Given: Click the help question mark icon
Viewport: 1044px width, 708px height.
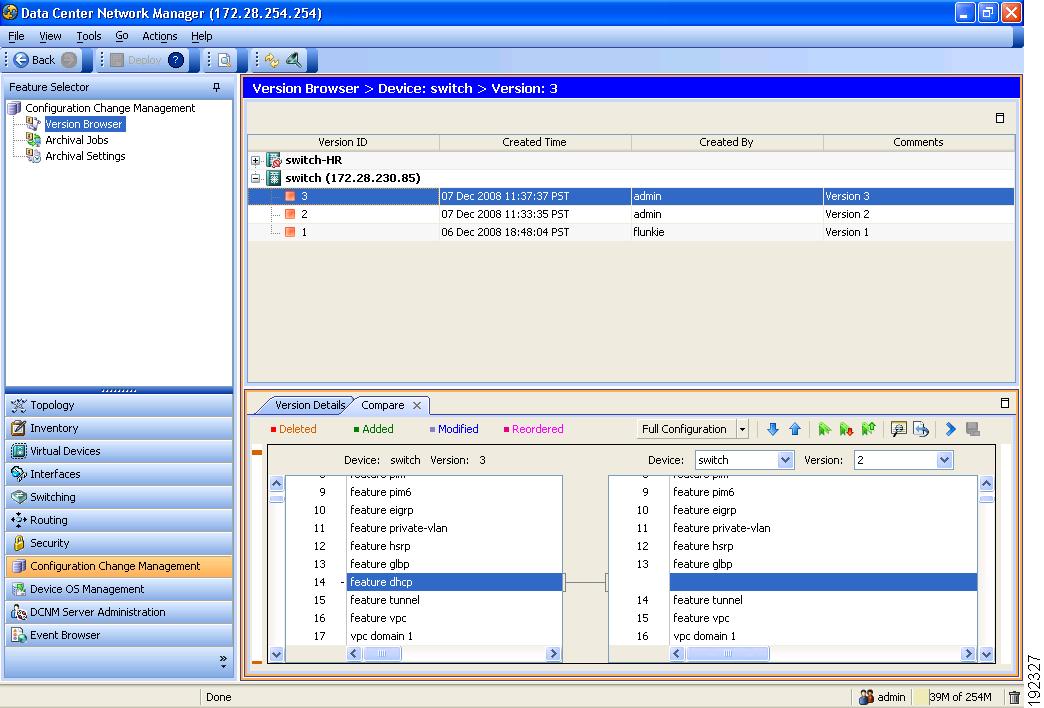Looking at the screenshot, I should [176, 60].
